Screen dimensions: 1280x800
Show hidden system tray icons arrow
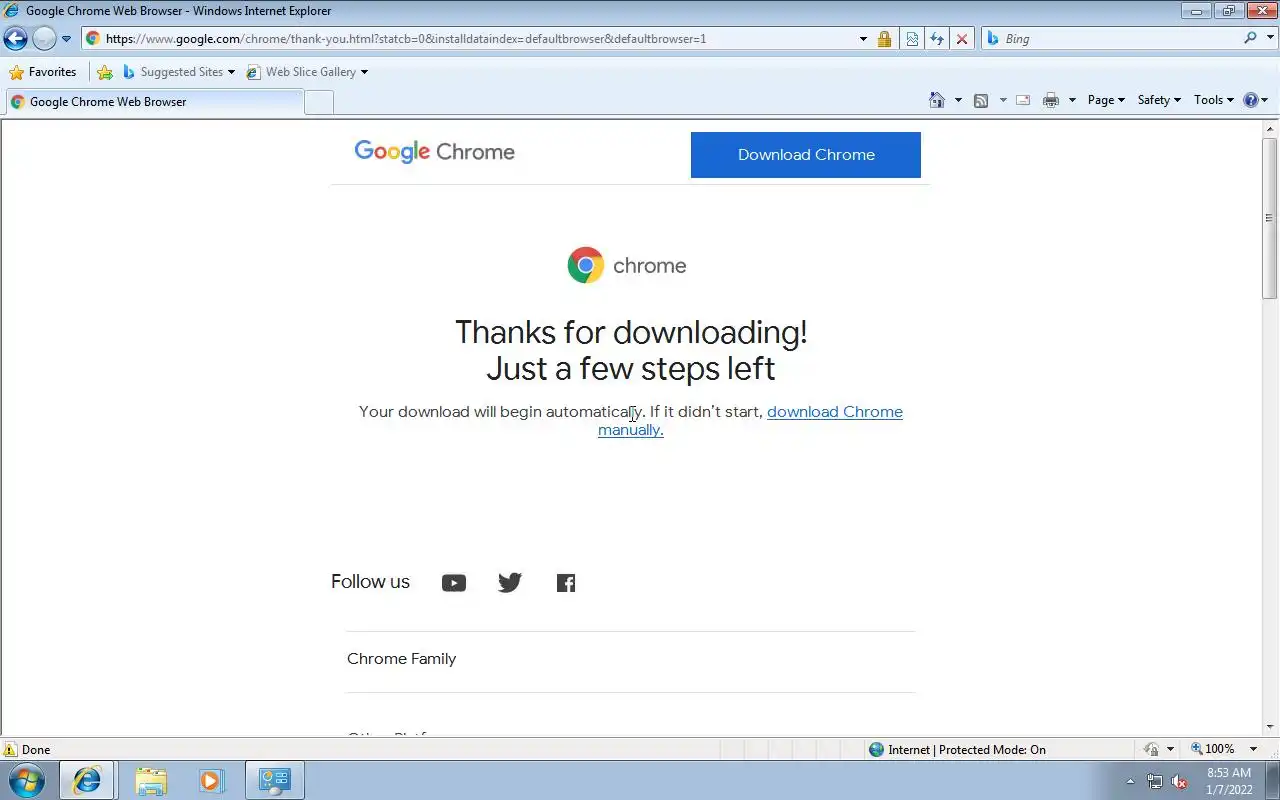click(x=1130, y=781)
